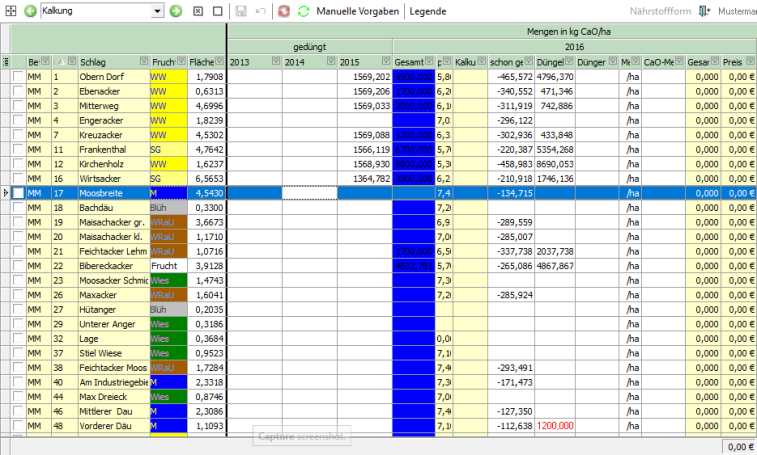Open filter dropdown on Fläche column
This screenshot has height=455, width=757.
220,61
